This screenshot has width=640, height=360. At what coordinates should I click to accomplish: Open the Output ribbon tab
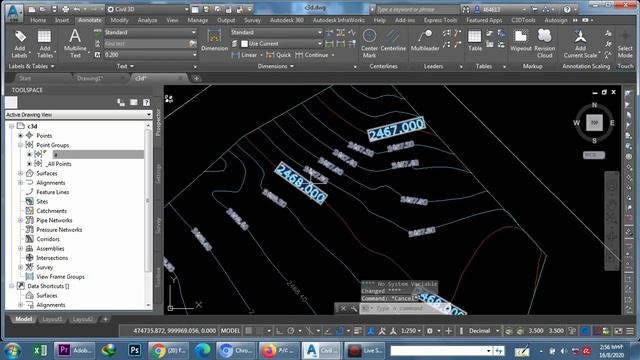pos(226,20)
